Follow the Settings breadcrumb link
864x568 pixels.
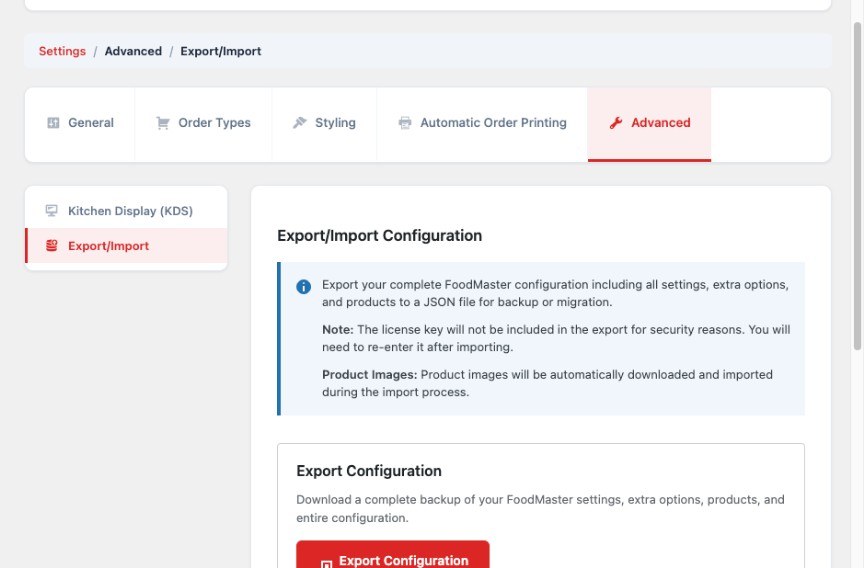coord(62,51)
